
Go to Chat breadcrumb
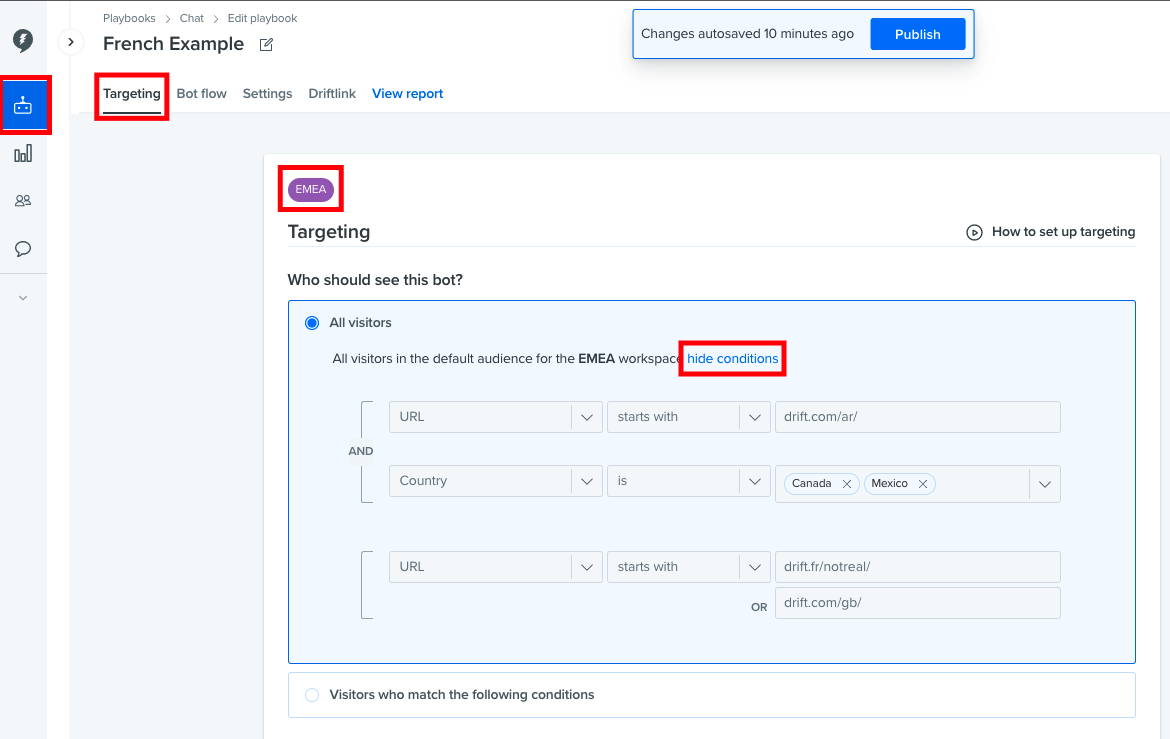[192, 19]
